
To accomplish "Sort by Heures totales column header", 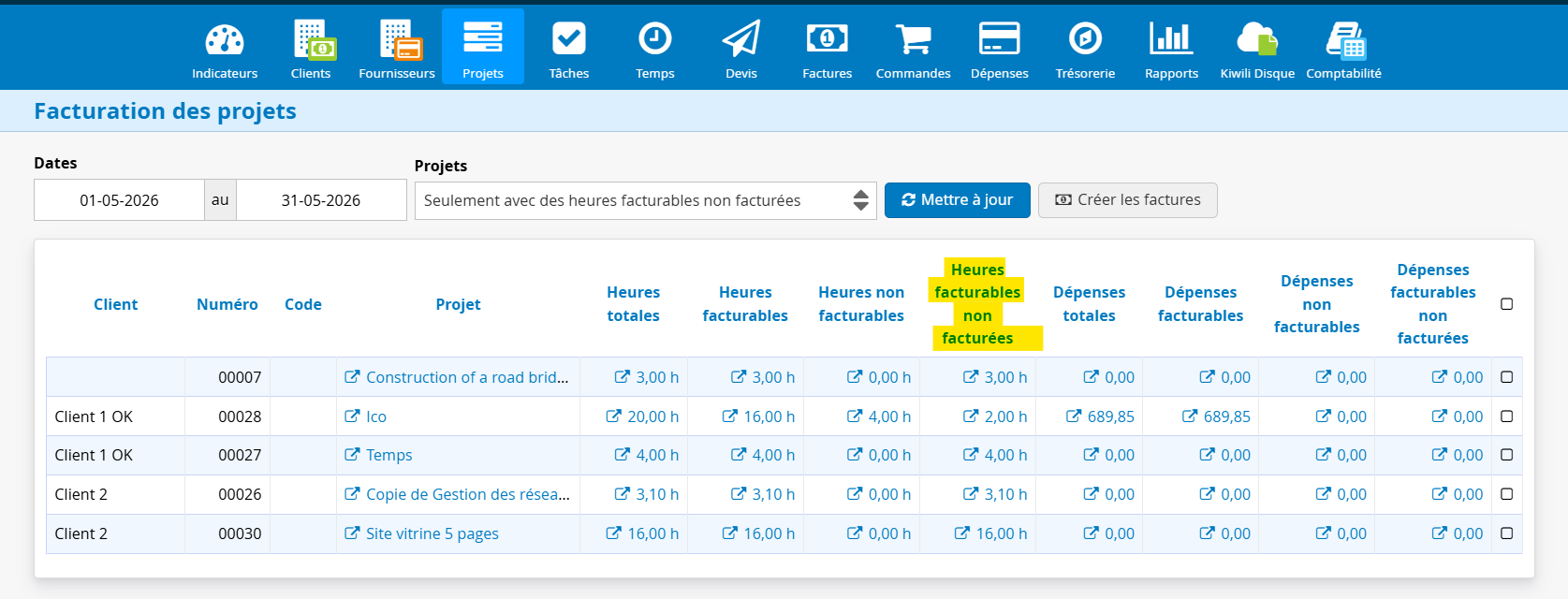I will click(x=634, y=304).
